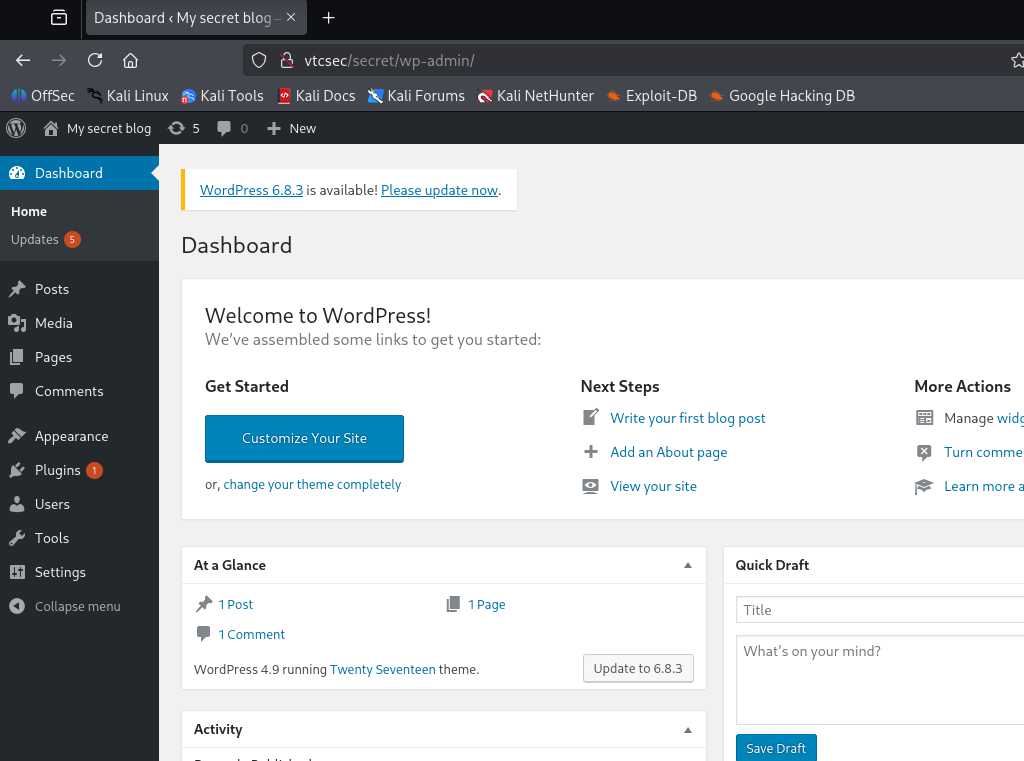This screenshot has width=1024, height=761.
Task: Click the Comments bubble icon in sidebar
Action: point(17,391)
